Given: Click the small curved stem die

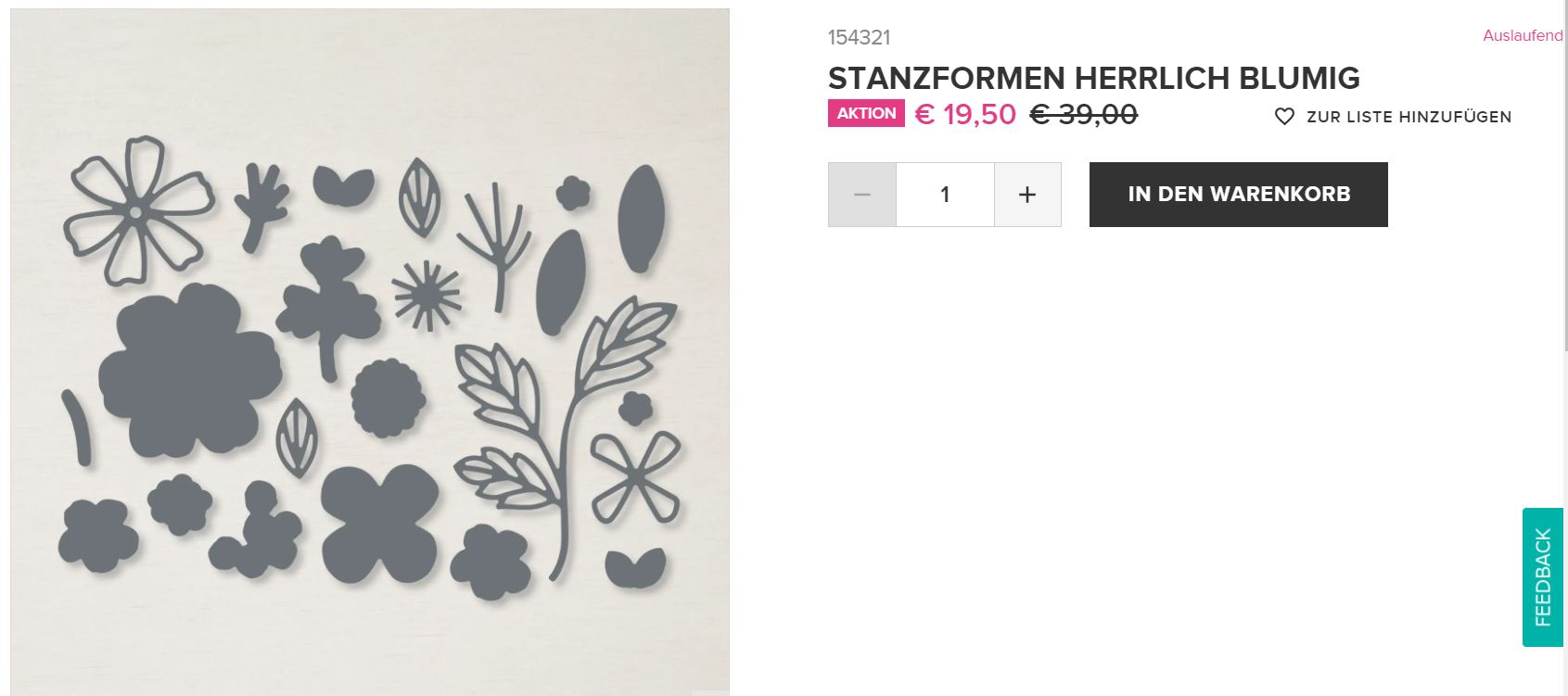Looking at the screenshot, I should pos(75,426).
